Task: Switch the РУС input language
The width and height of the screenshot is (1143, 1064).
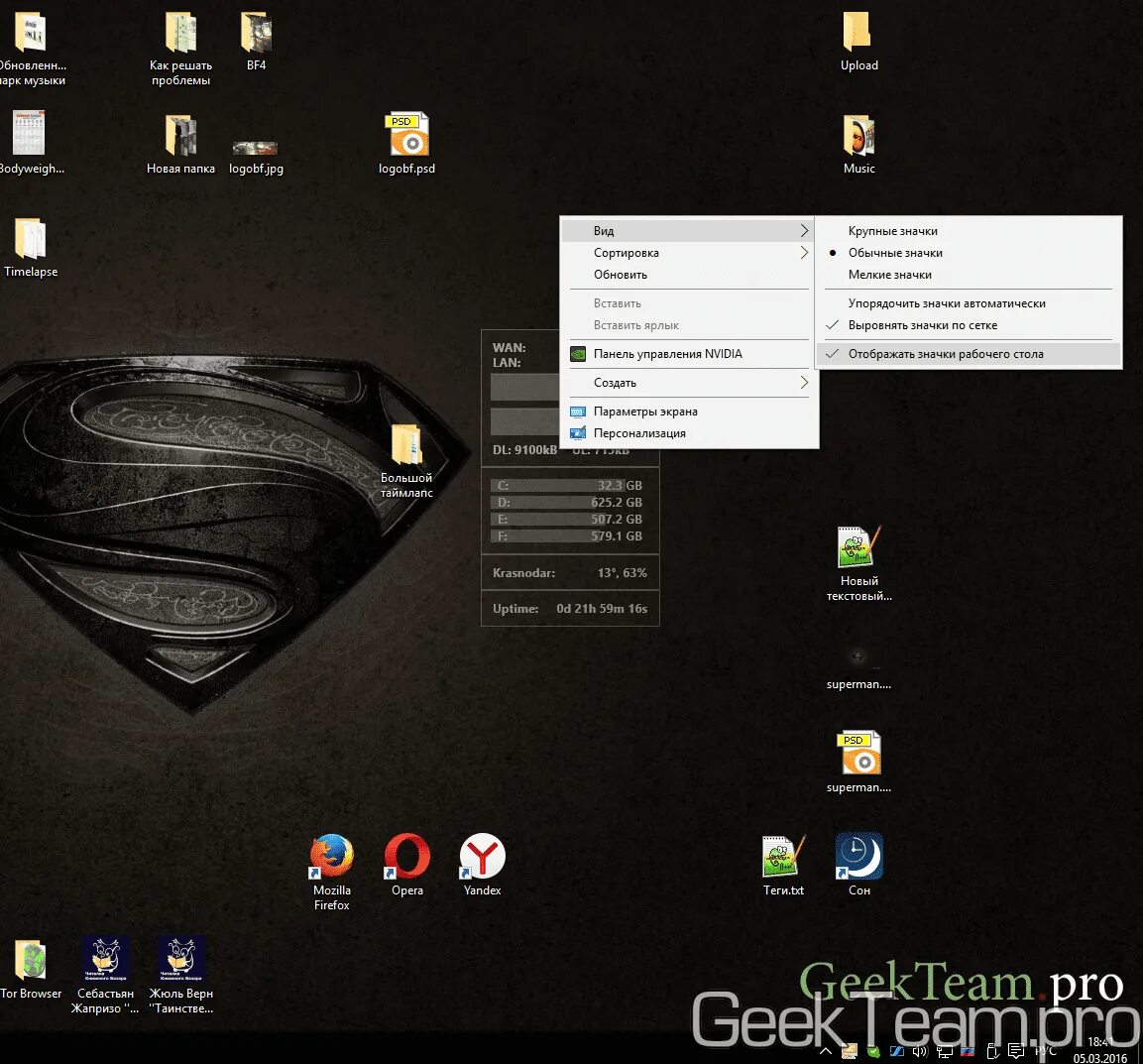Action: pos(1045,1051)
